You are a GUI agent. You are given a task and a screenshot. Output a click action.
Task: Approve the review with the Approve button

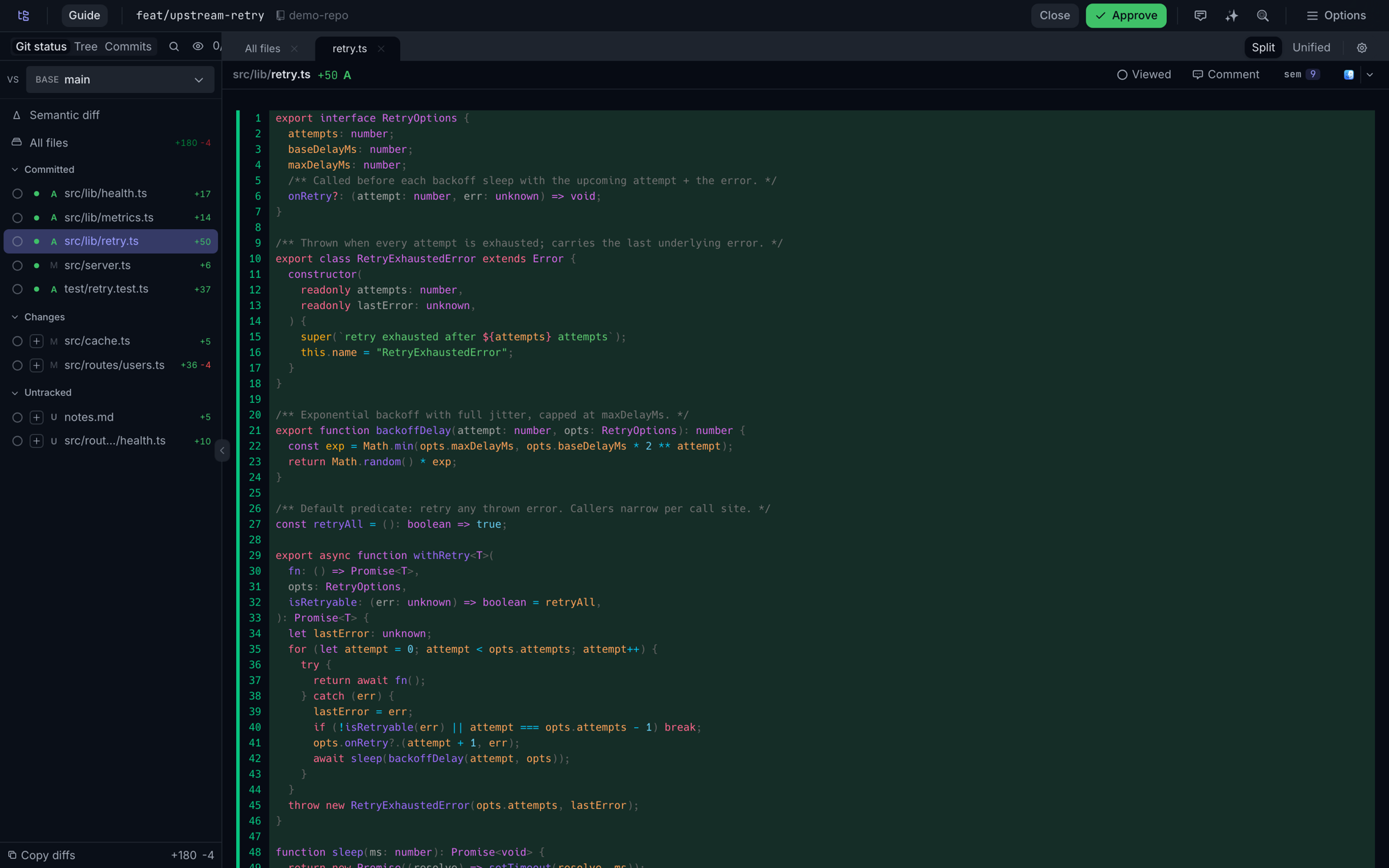[1126, 15]
